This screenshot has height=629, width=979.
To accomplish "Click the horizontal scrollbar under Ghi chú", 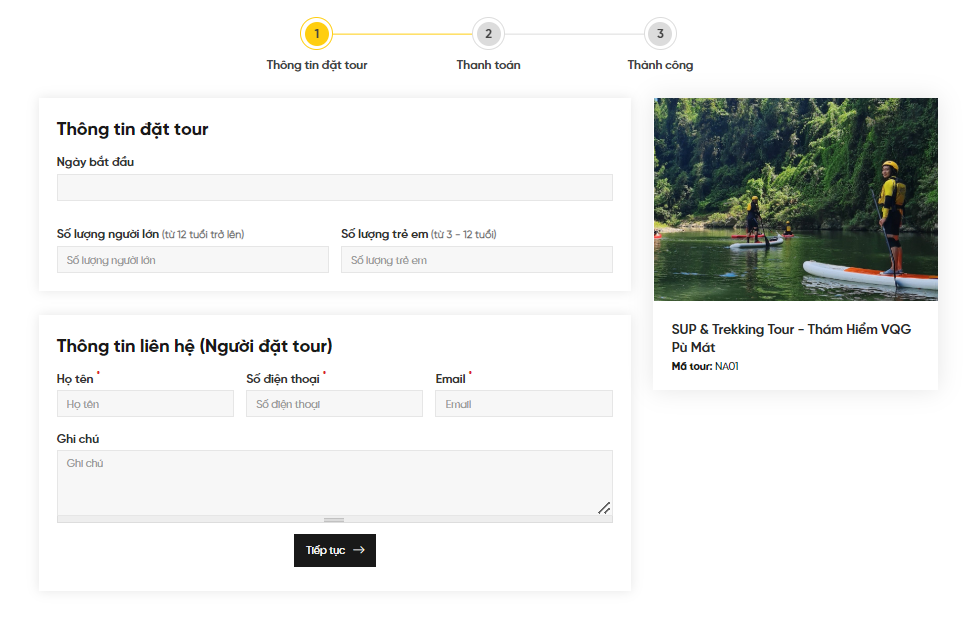I will coord(335,520).
